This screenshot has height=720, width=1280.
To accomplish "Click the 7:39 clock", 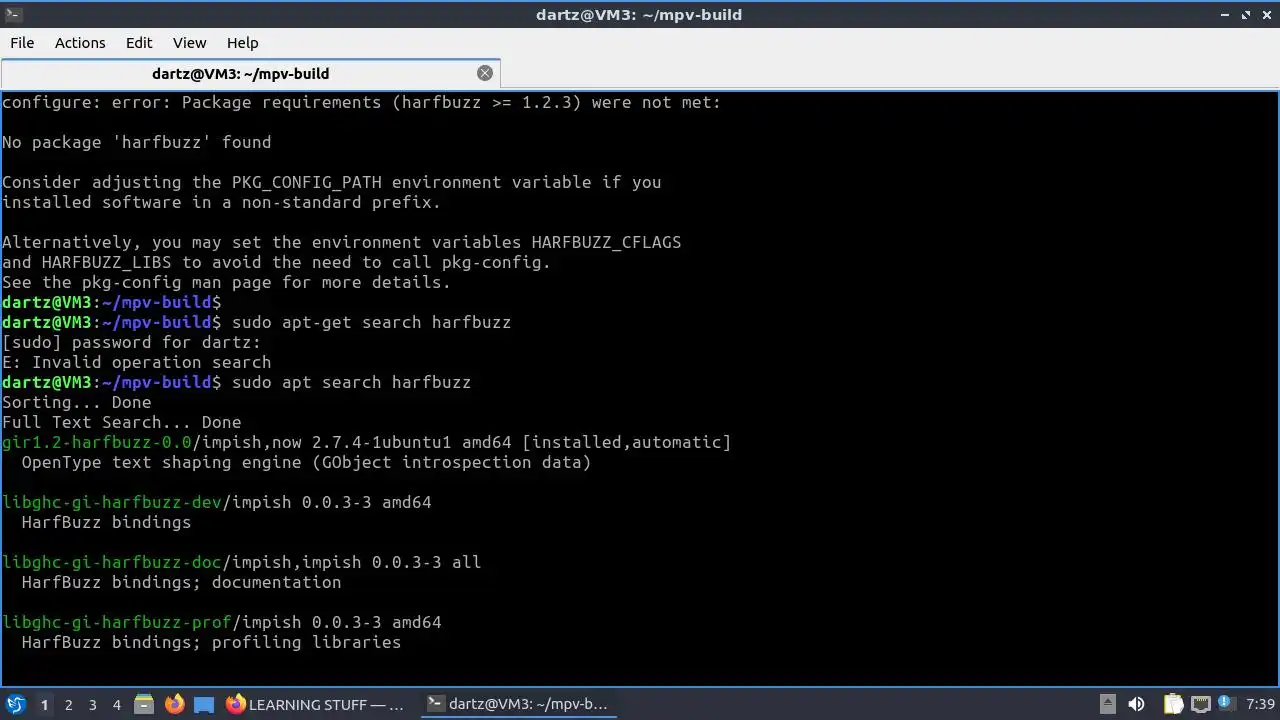I will point(1261,704).
